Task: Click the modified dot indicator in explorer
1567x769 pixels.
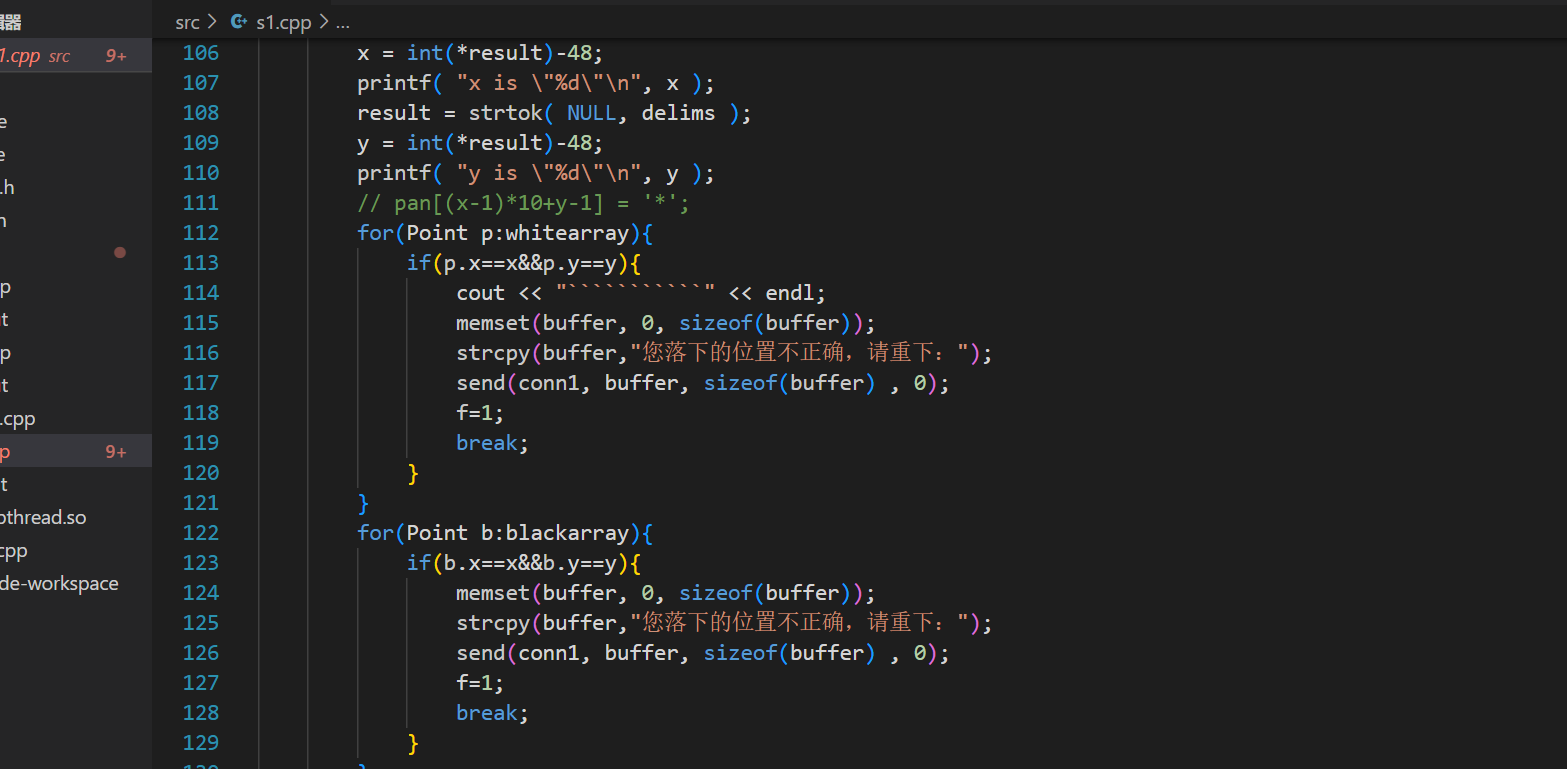Action: point(120,253)
